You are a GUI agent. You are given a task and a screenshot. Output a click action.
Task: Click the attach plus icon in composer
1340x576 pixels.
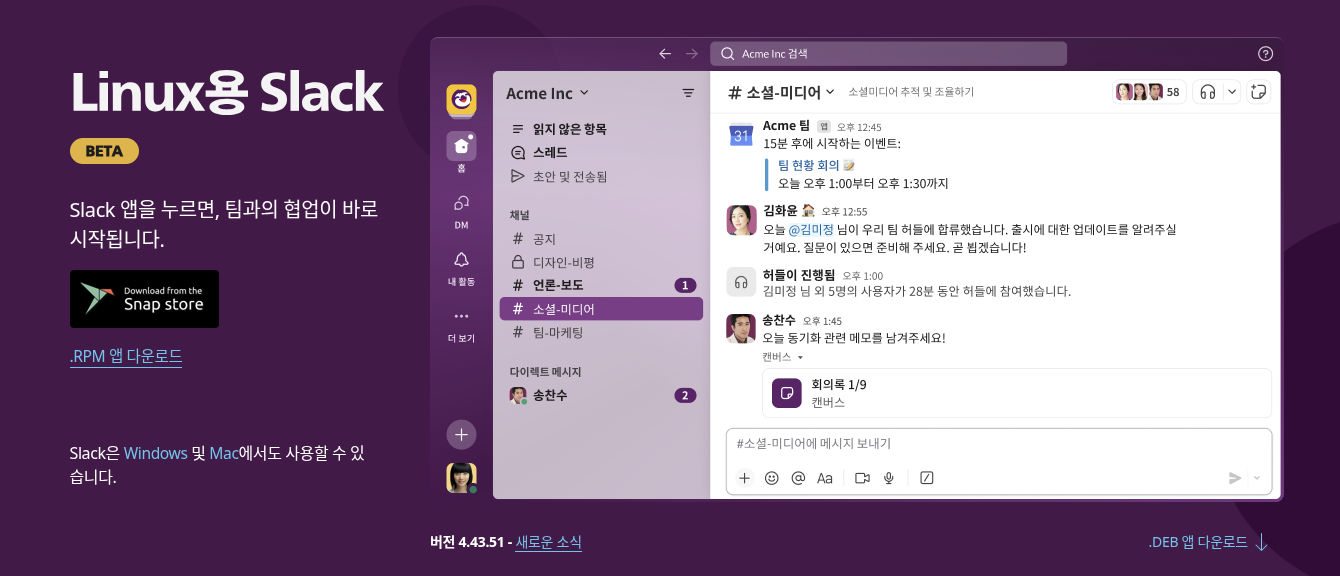point(744,478)
